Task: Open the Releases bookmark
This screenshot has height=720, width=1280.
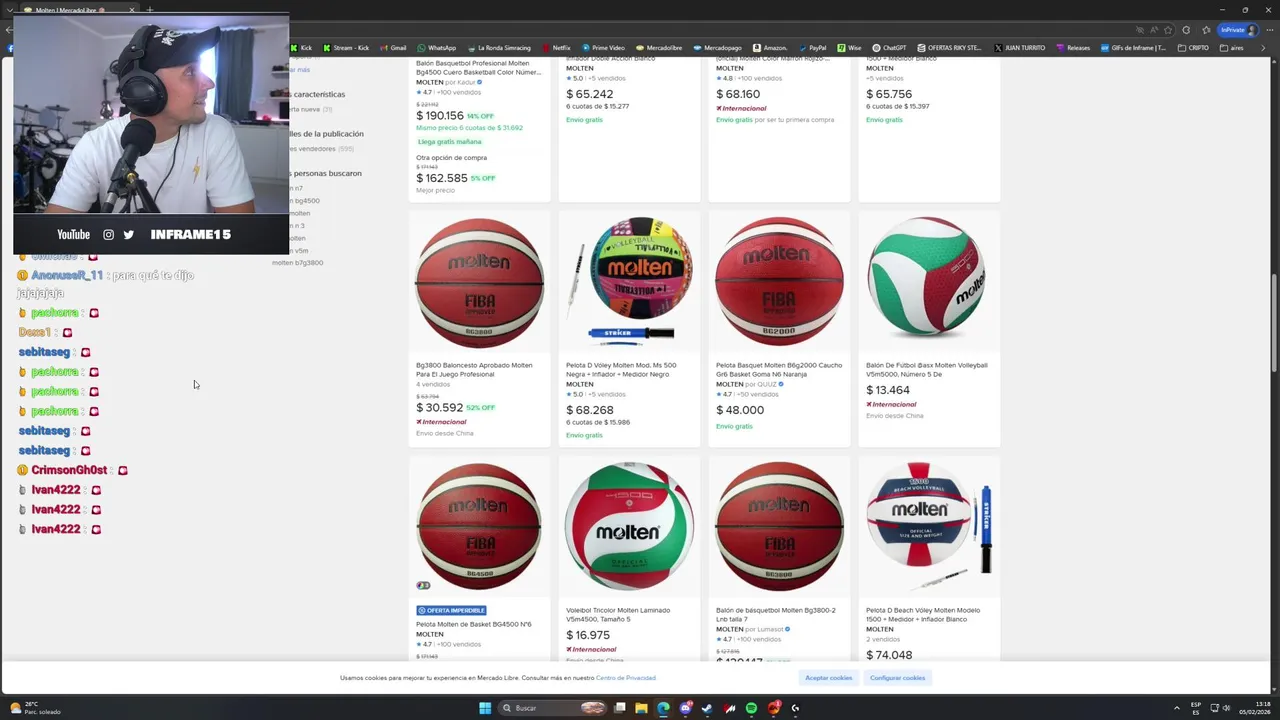Action: (x=1073, y=47)
